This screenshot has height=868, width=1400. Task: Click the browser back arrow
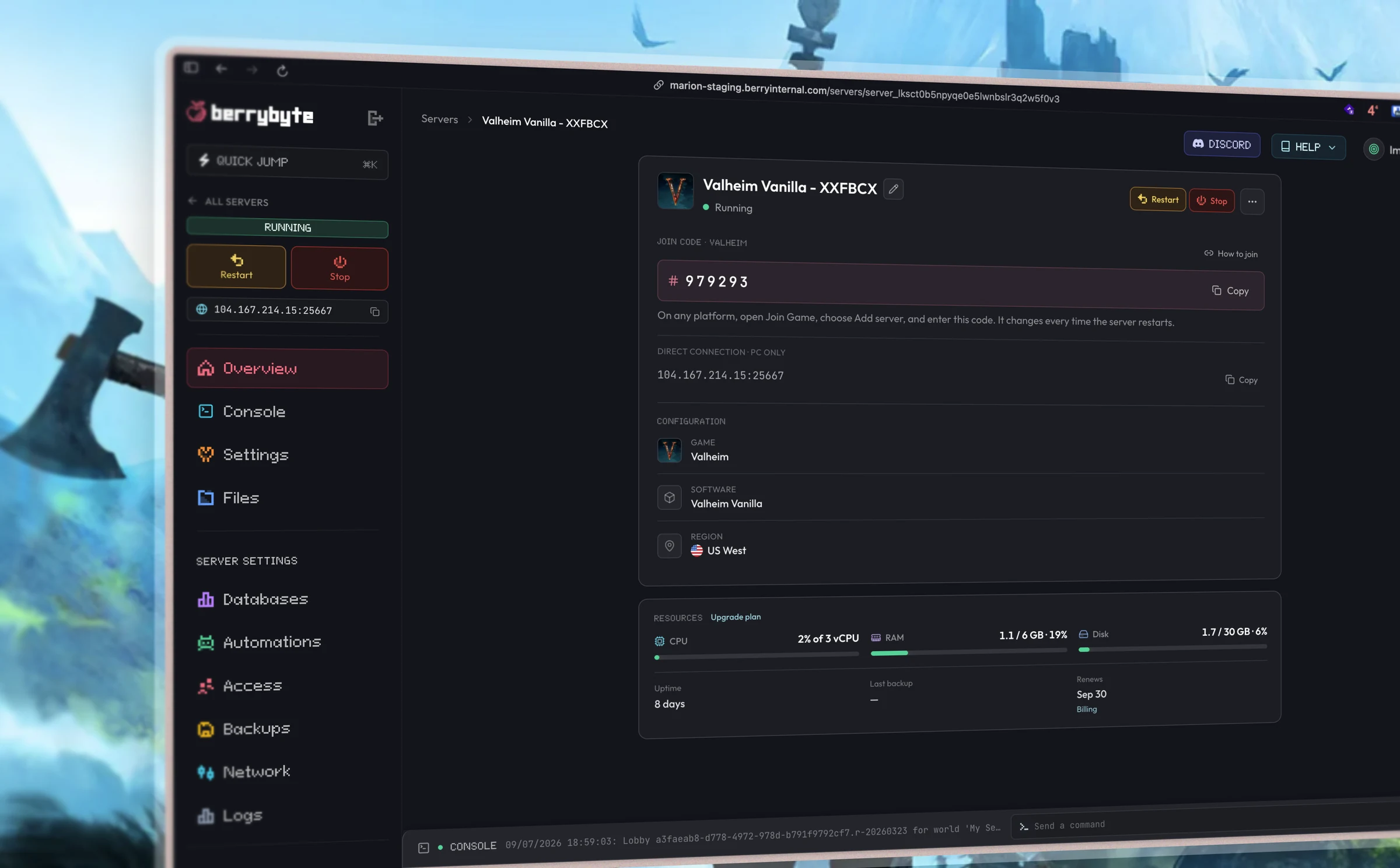[x=221, y=69]
